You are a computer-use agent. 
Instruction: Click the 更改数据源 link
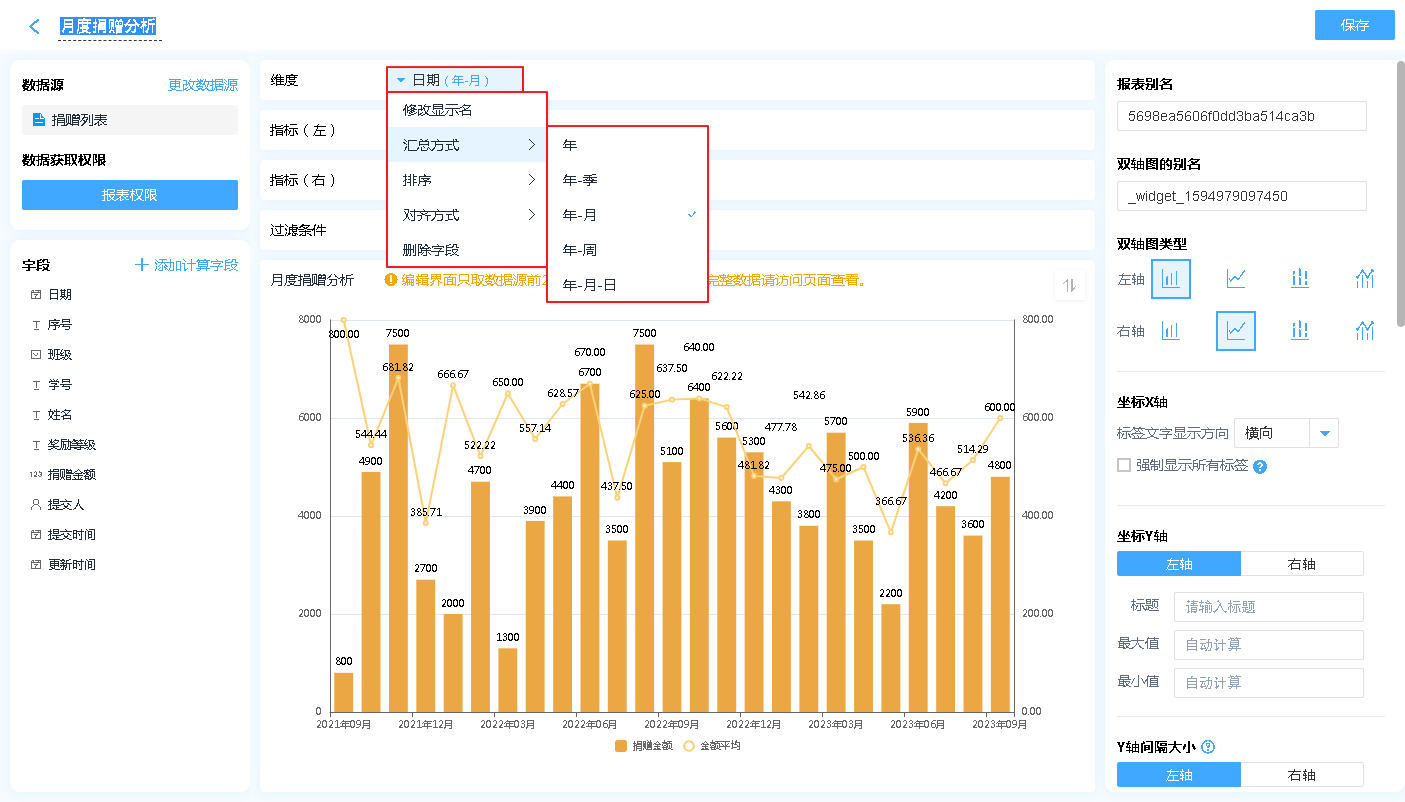pos(203,86)
